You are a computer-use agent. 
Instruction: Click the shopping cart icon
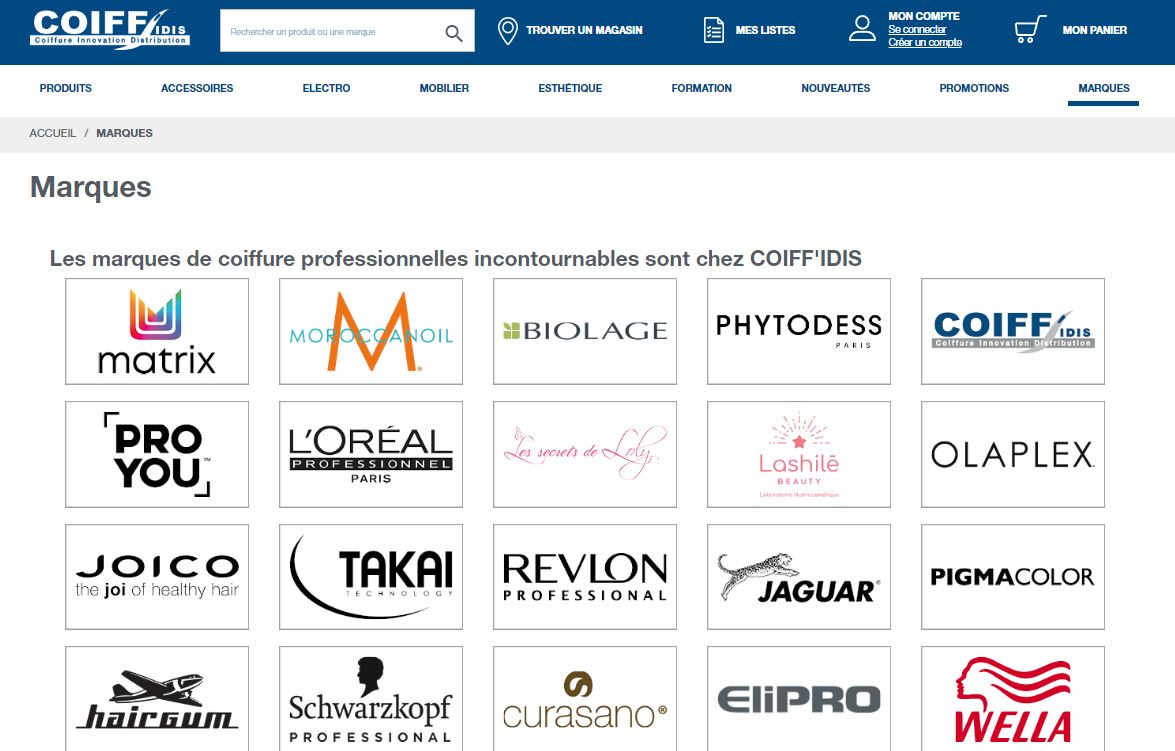pyautogui.click(x=1030, y=29)
